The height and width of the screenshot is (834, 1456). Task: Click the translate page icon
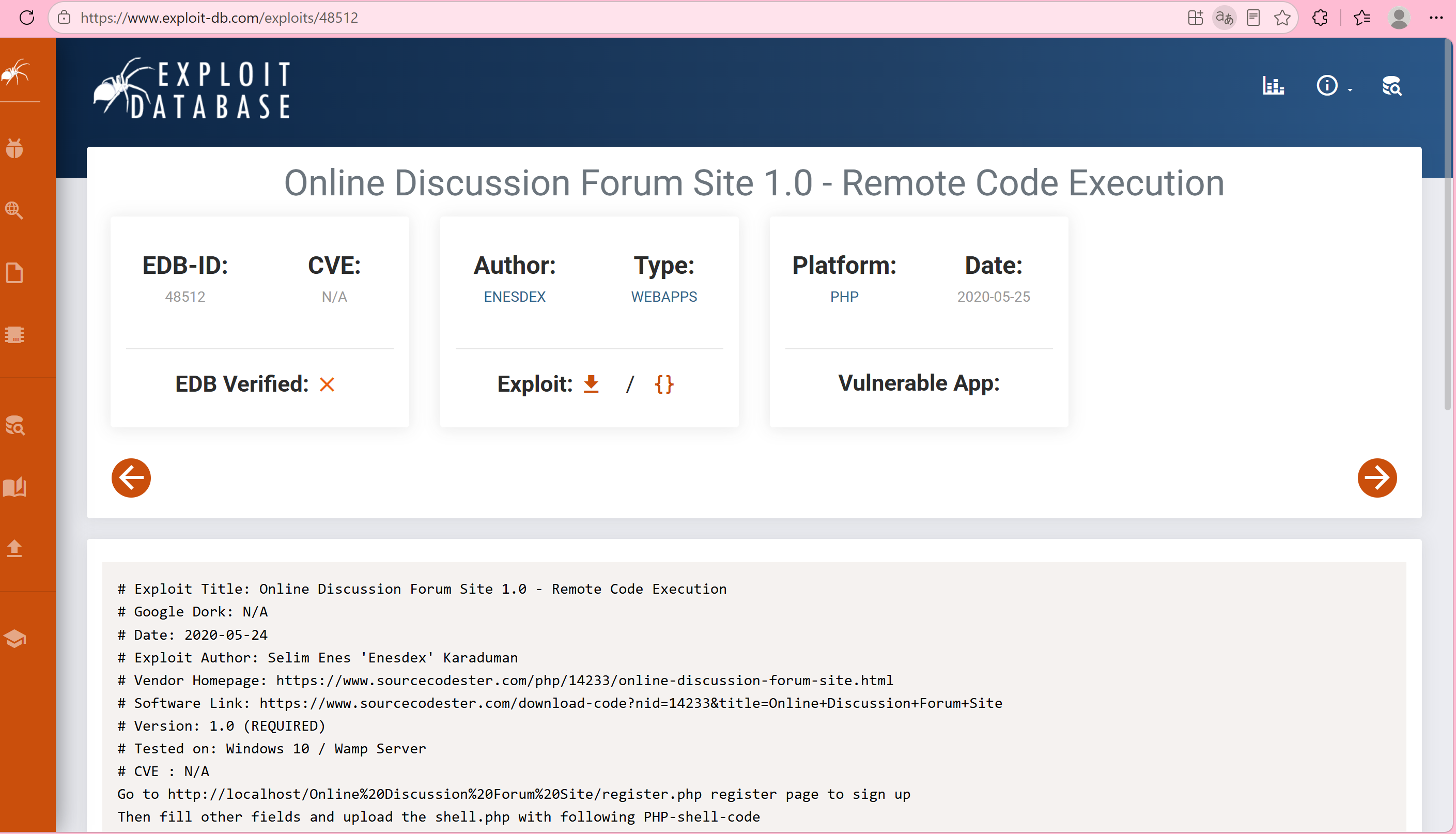[x=1224, y=18]
